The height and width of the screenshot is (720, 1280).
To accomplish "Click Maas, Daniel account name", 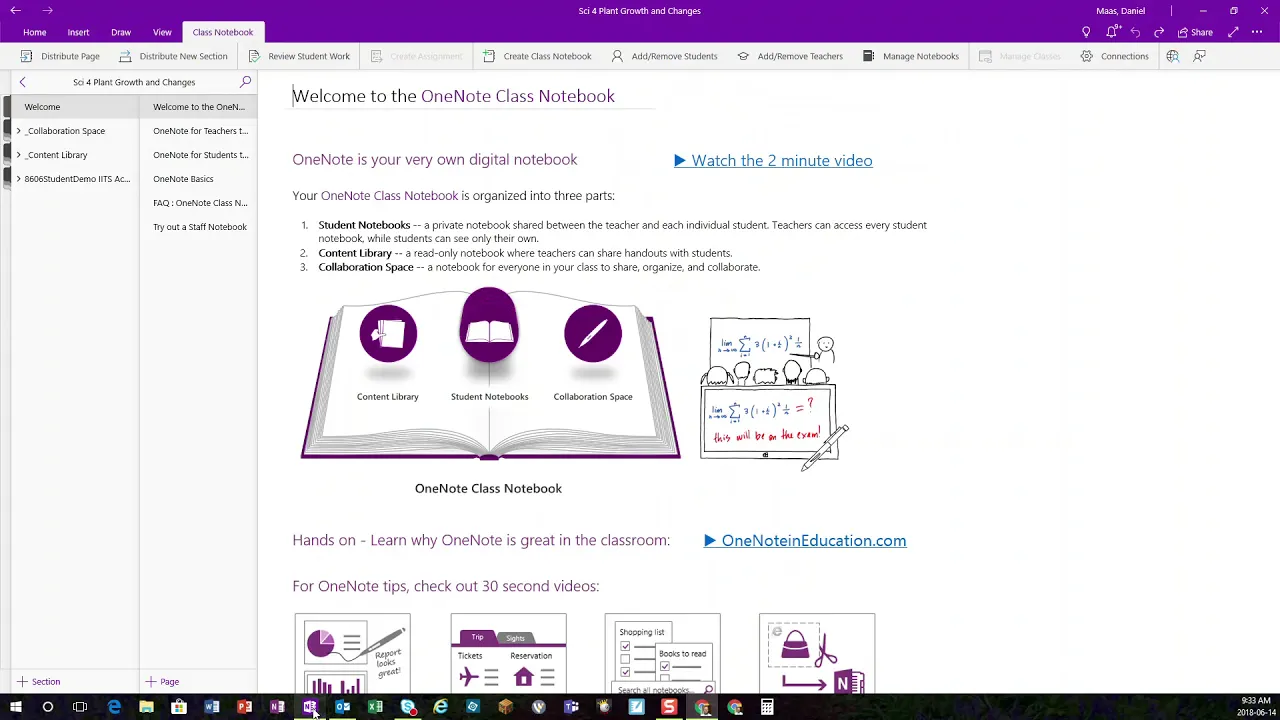I will [1120, 11].
